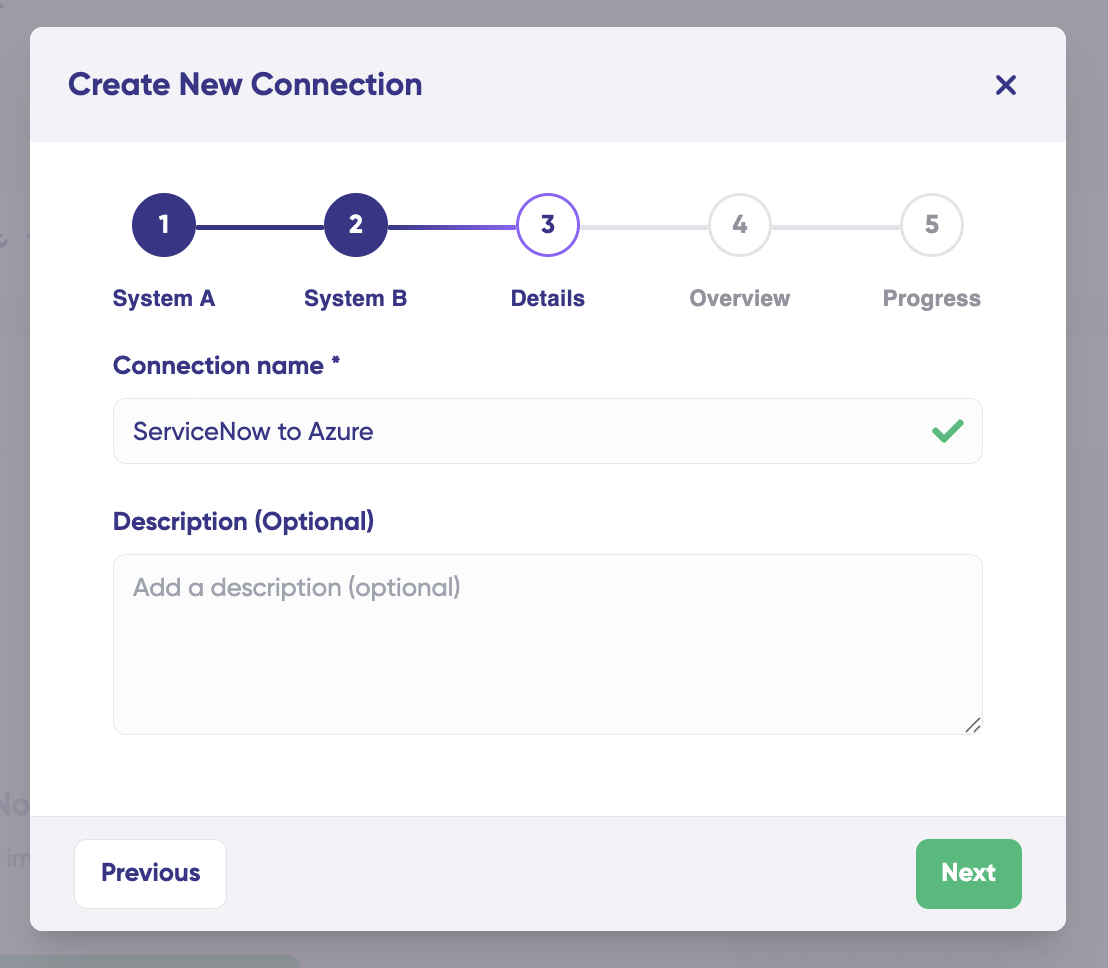The image size is (1108, 968).
Task: Click step 2 circle in wizard
Action: pos(355,224)
